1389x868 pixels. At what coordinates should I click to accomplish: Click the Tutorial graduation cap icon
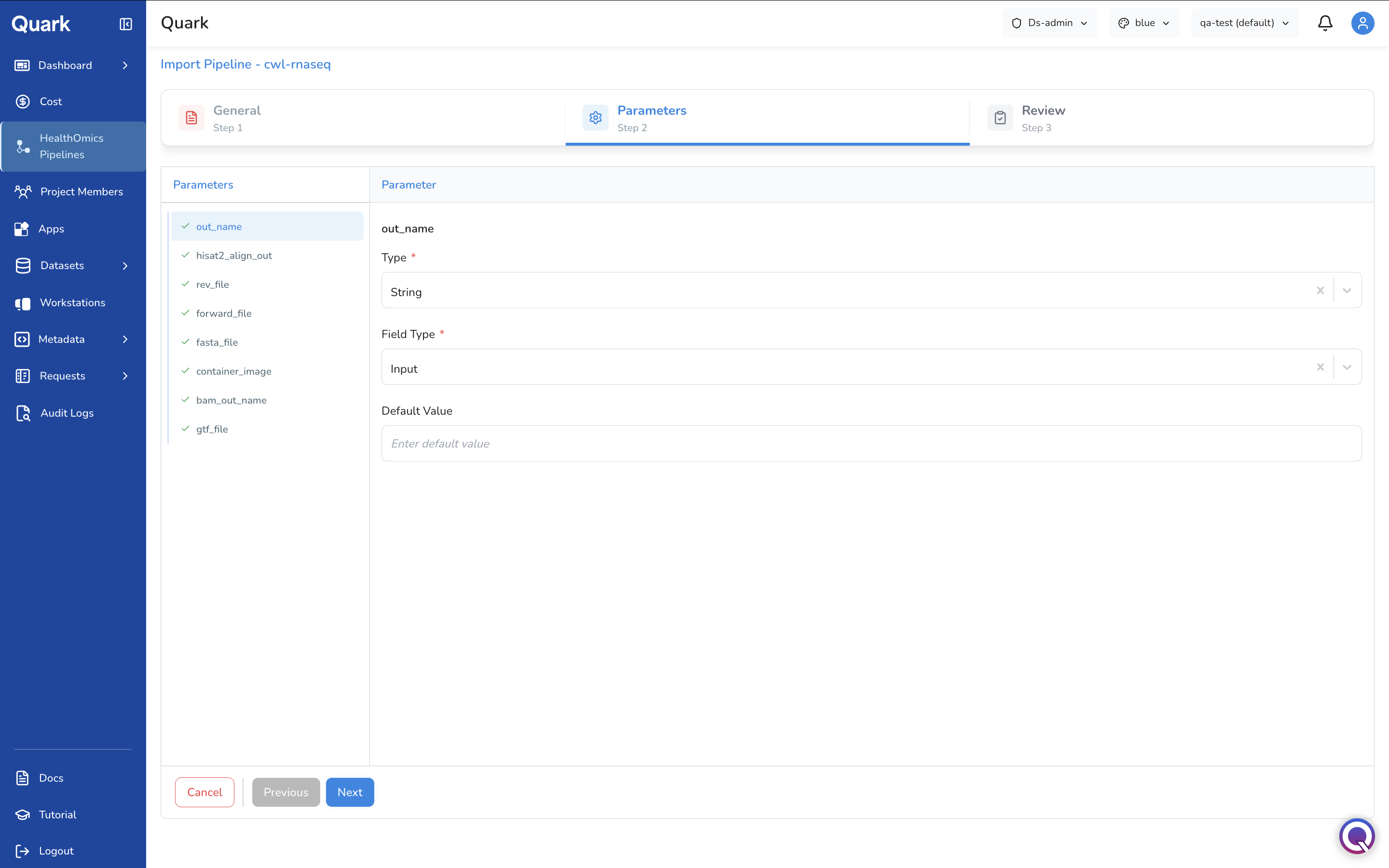pyautogui.click(x=22, y=814)
